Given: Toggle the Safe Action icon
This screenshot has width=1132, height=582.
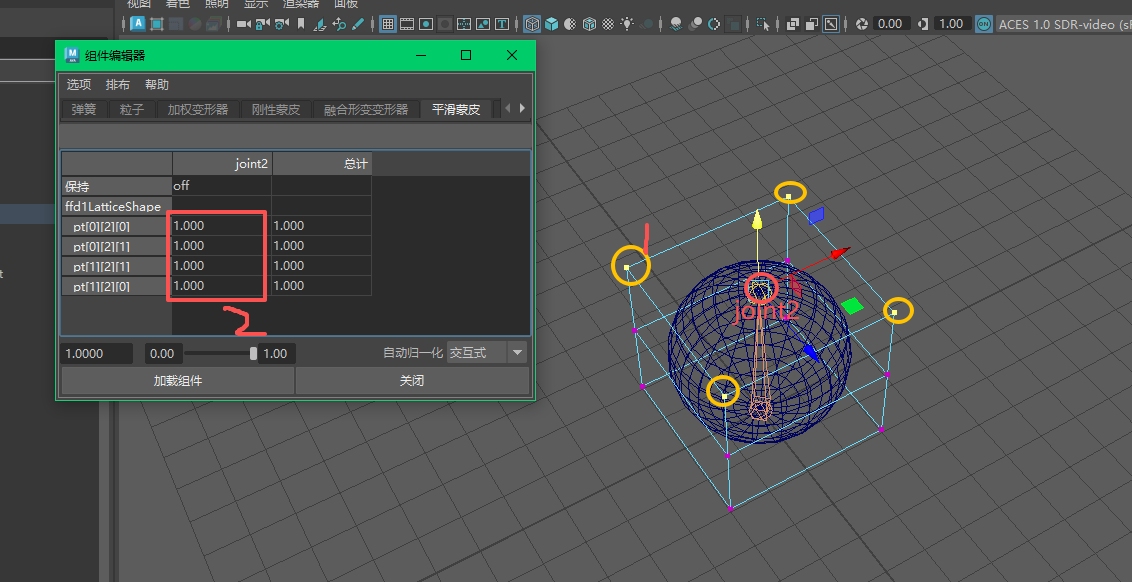Looking at the screenshot, I should (x=483, y=24).
